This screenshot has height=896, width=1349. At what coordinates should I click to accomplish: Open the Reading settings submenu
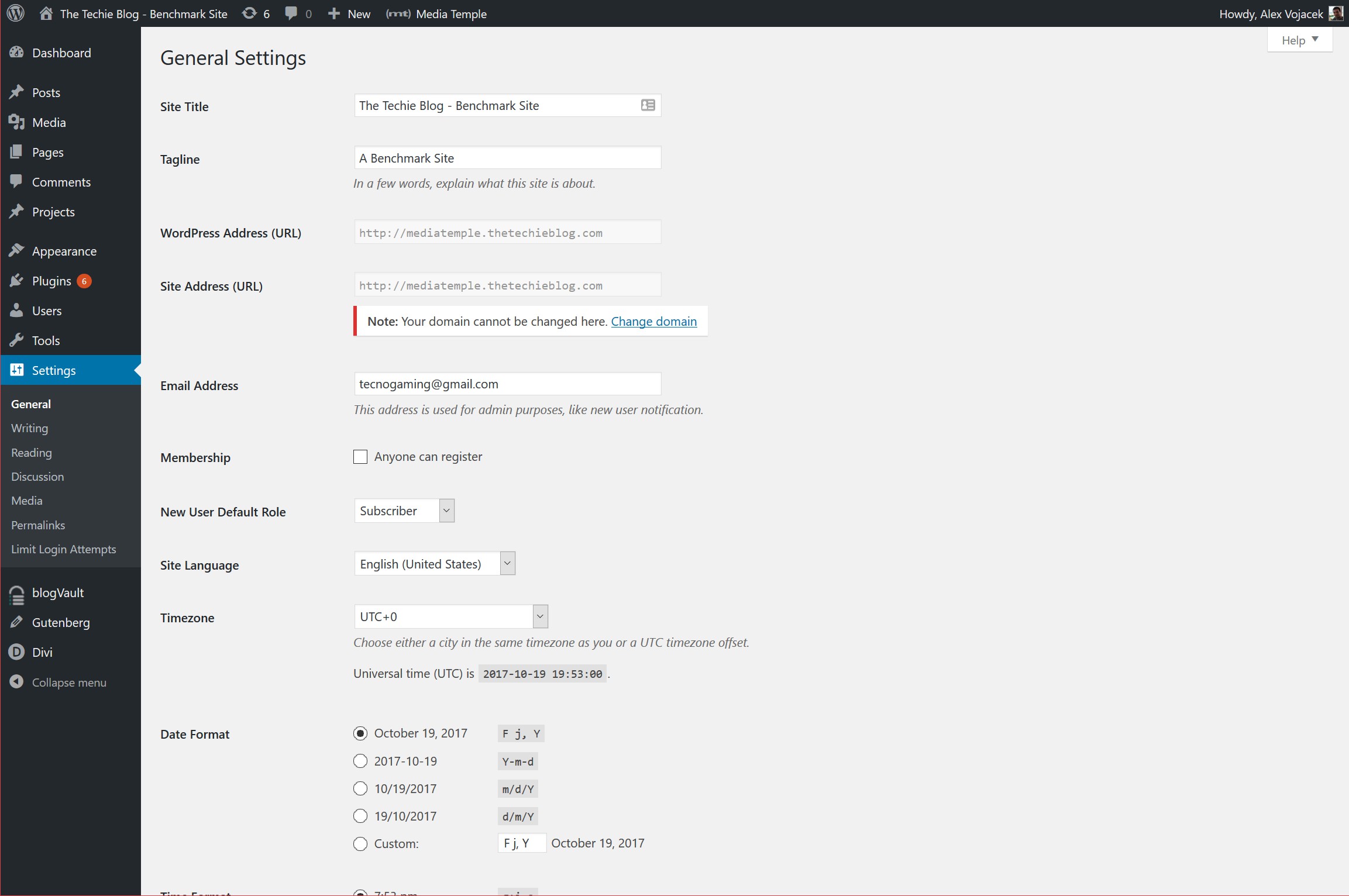click(32, 453)
